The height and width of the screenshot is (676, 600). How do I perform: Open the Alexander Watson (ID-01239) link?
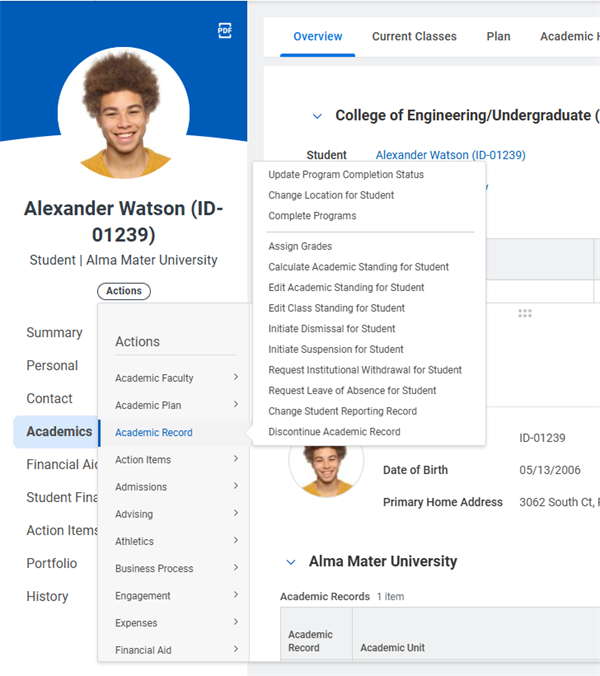tap(450, 155)
